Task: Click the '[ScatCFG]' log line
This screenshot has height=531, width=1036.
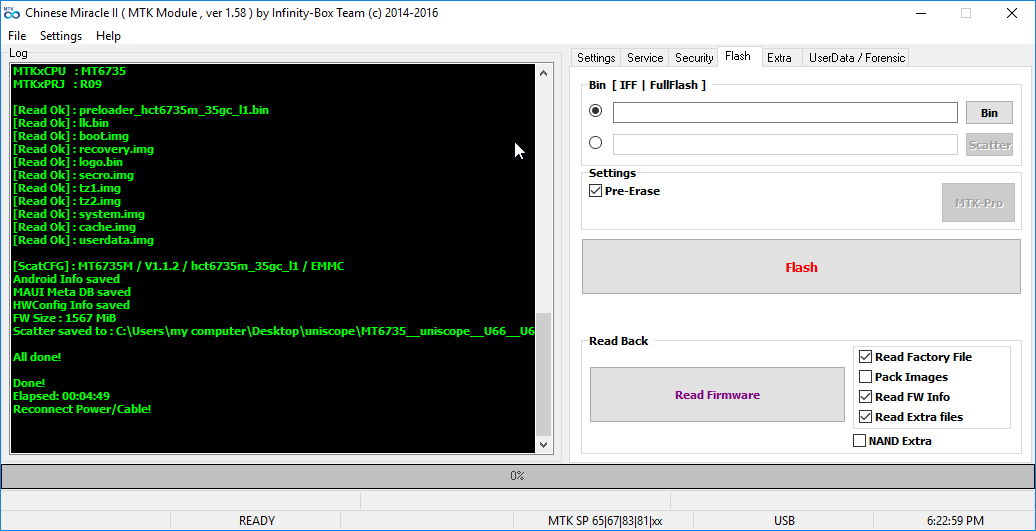Action: (178, 266)
